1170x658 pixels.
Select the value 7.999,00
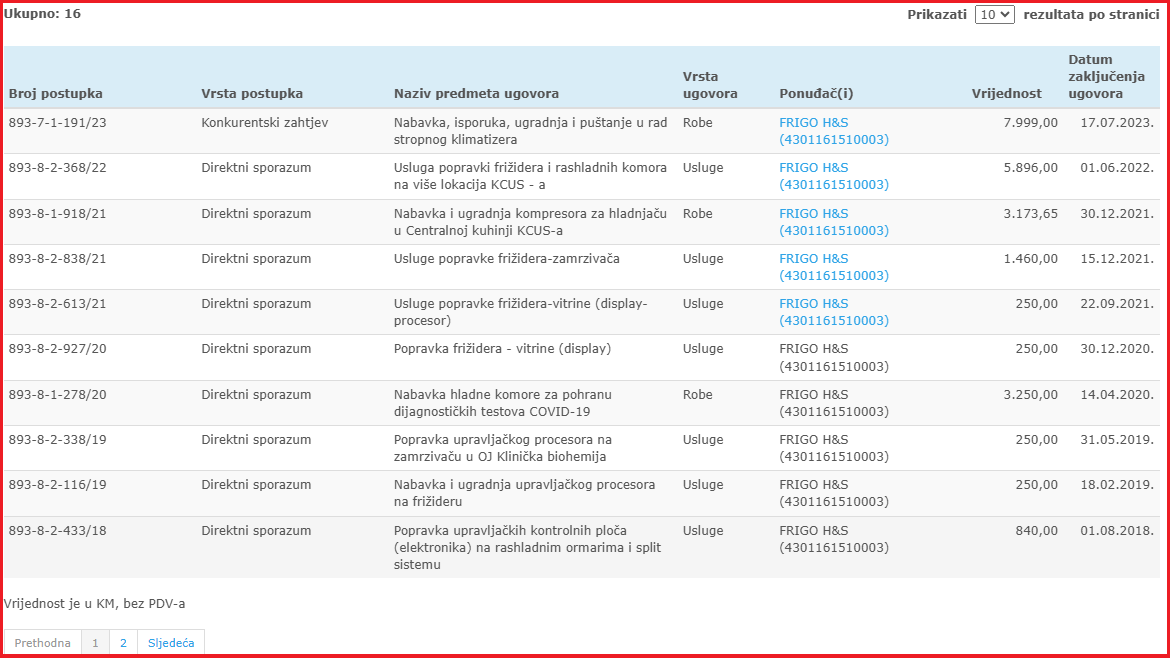coord(1030,122)
